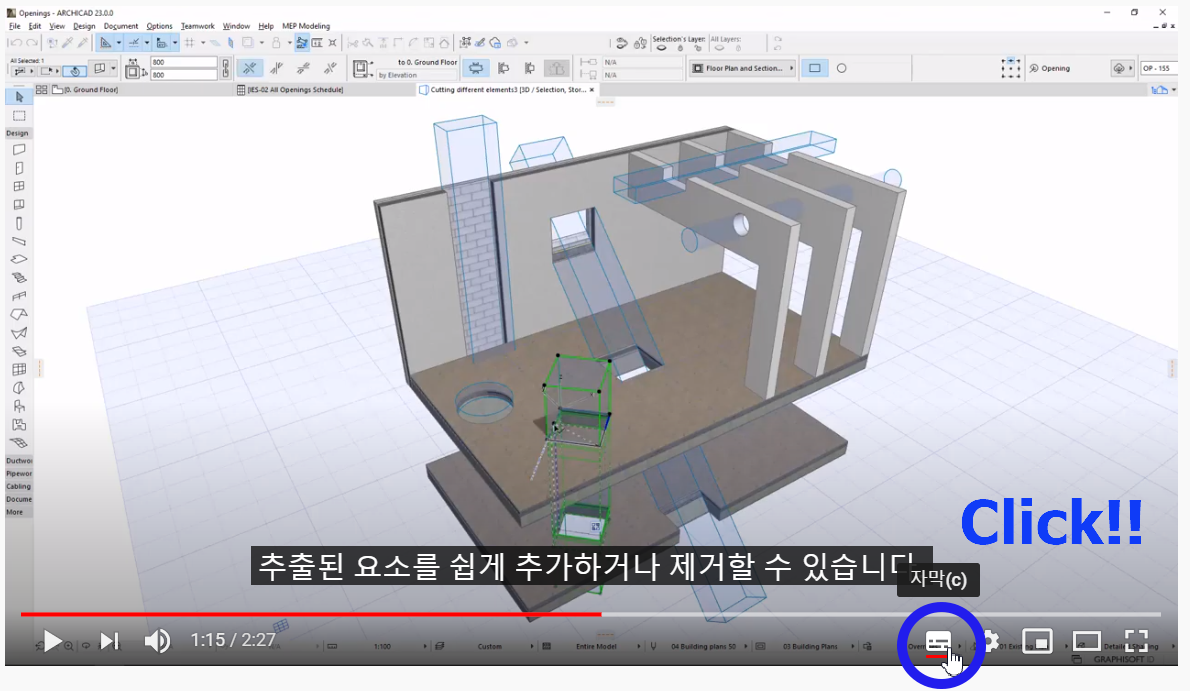
Task: Toggle width-height chain link lock
Action: pyautogui.click(x=225, y=68)
